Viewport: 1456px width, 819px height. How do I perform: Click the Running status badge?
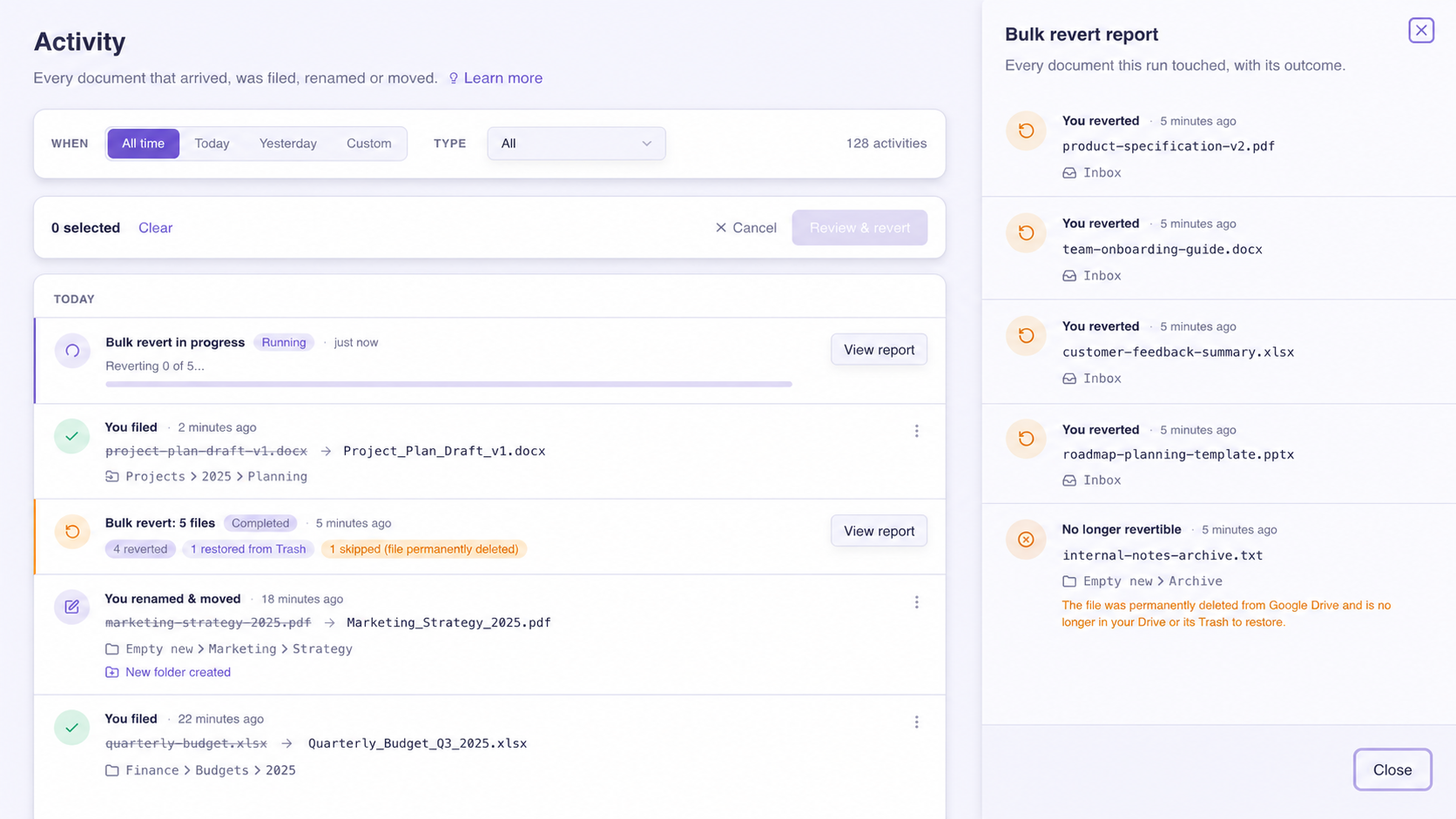(x=284, y=343)
